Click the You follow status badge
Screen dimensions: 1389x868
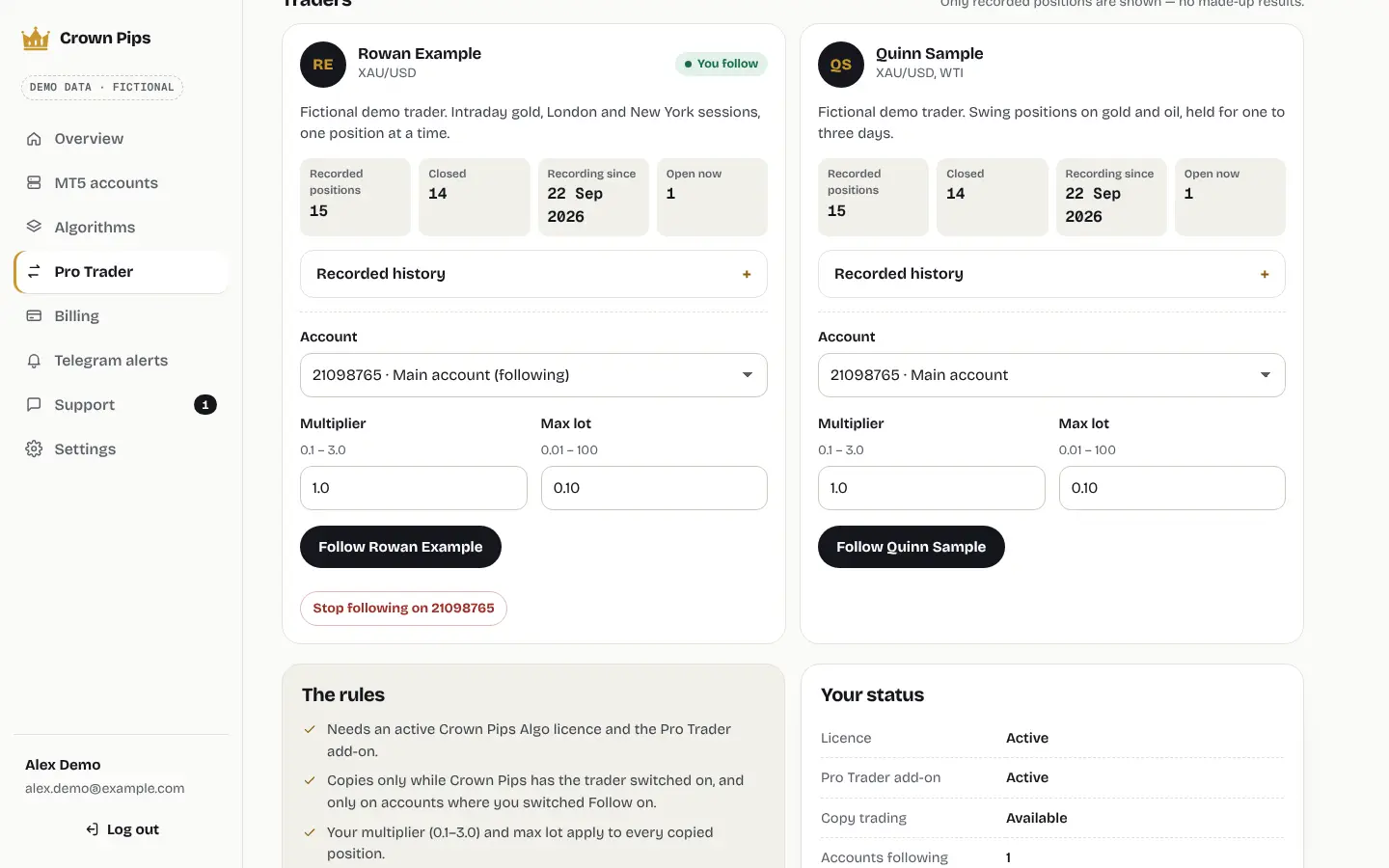point(722,64)
